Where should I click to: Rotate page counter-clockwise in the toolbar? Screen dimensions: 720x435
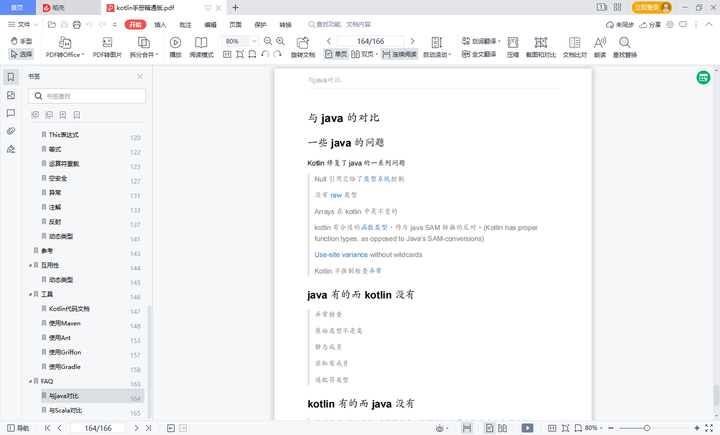point(265,54)
